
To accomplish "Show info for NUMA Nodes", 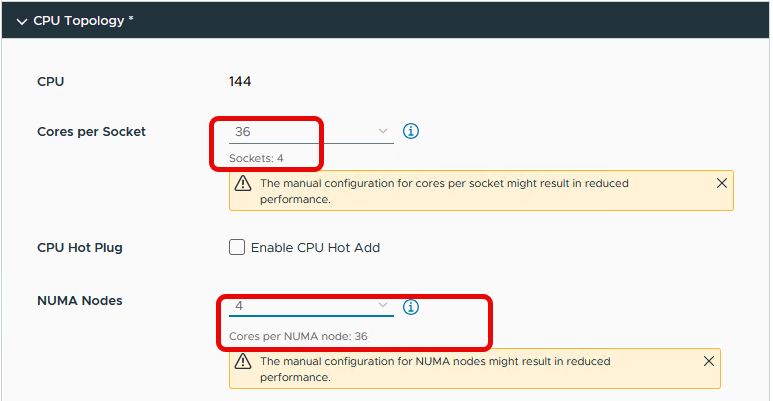I will click(410, 306).
